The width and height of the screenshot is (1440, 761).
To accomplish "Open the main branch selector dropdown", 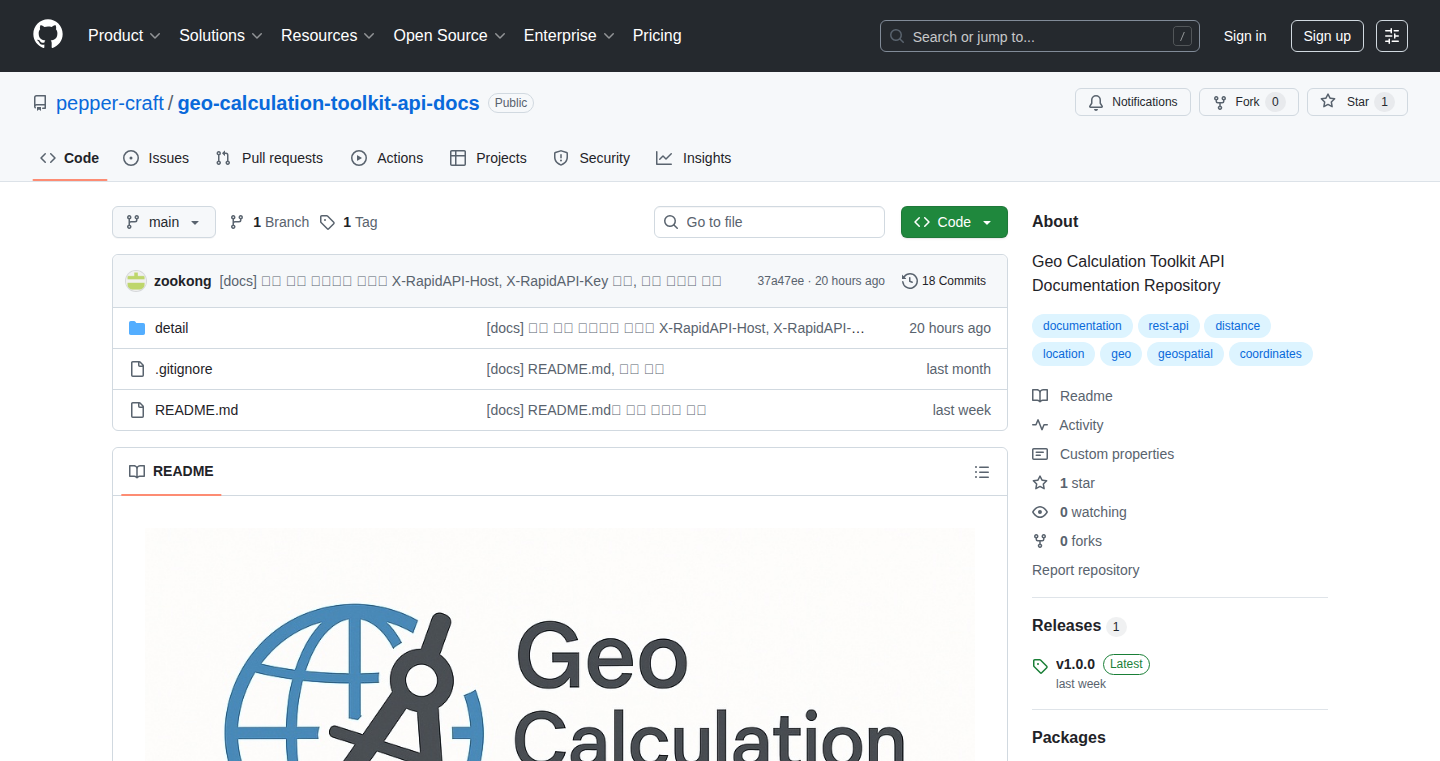I will (164, 222).
